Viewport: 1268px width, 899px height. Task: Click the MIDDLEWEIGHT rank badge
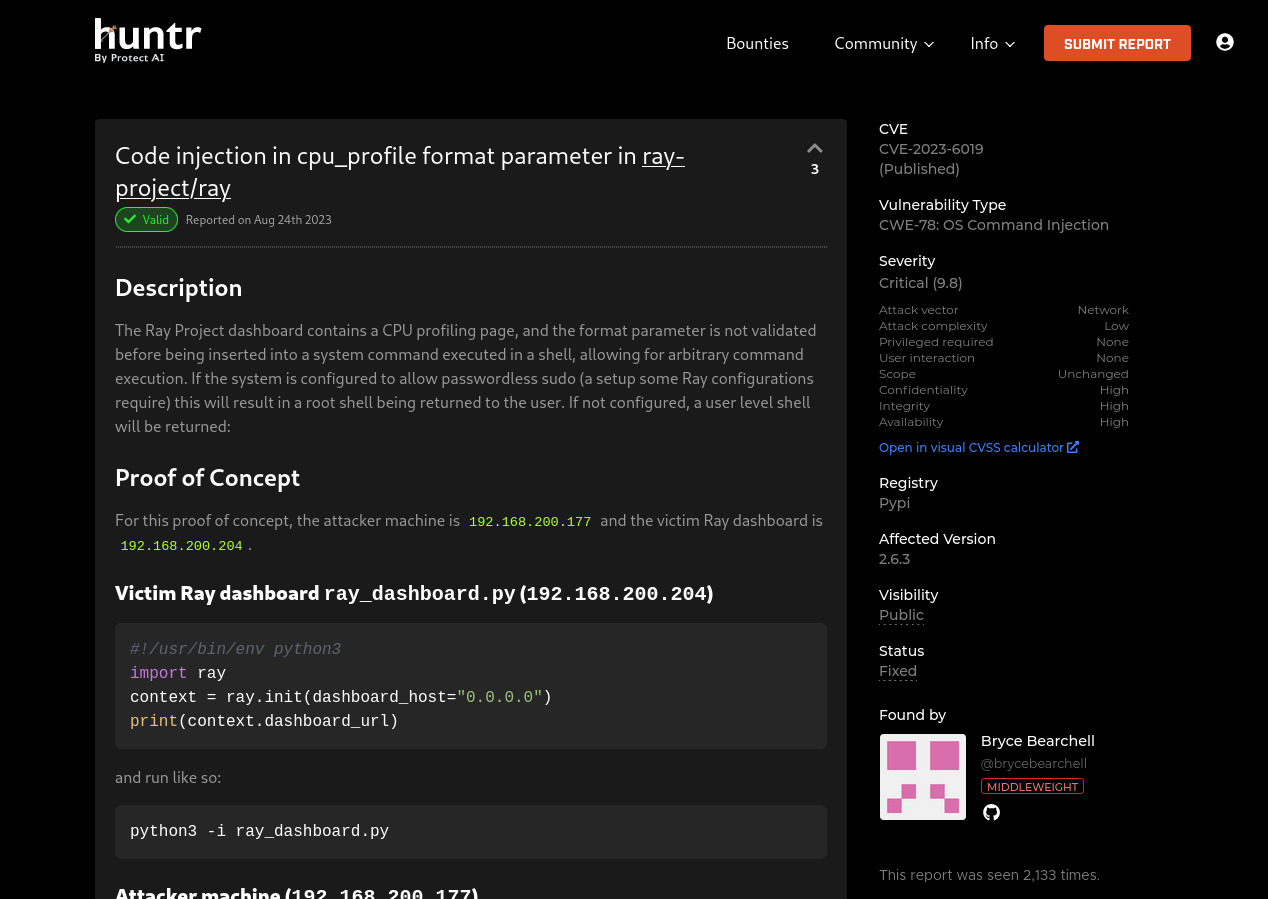pos(1032,786)
